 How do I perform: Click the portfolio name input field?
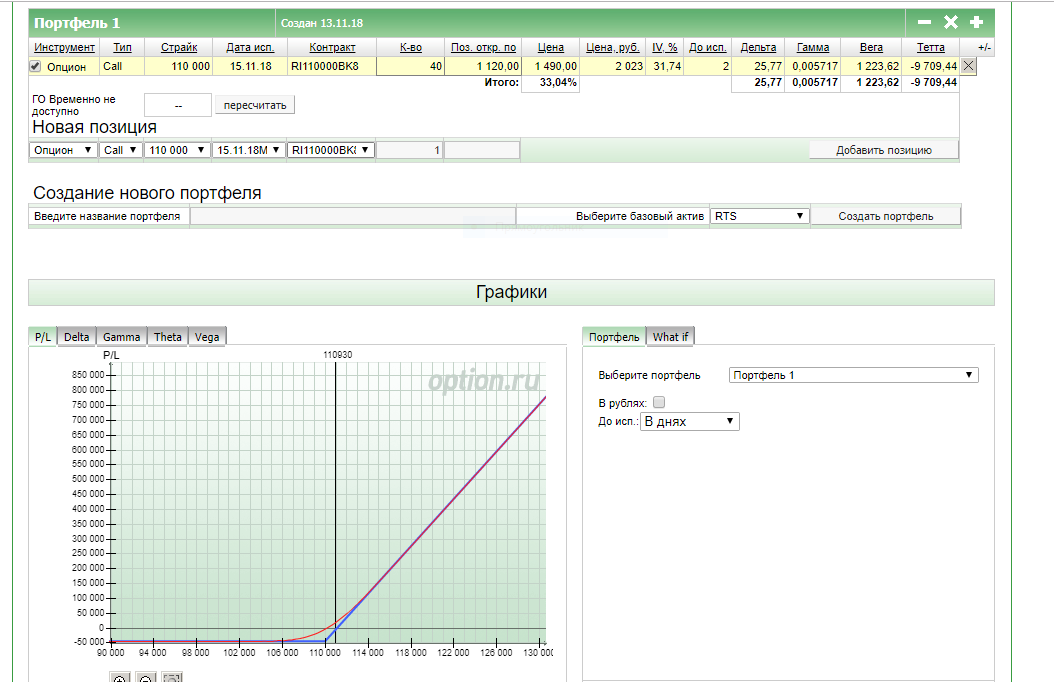[x=352, y=216]
